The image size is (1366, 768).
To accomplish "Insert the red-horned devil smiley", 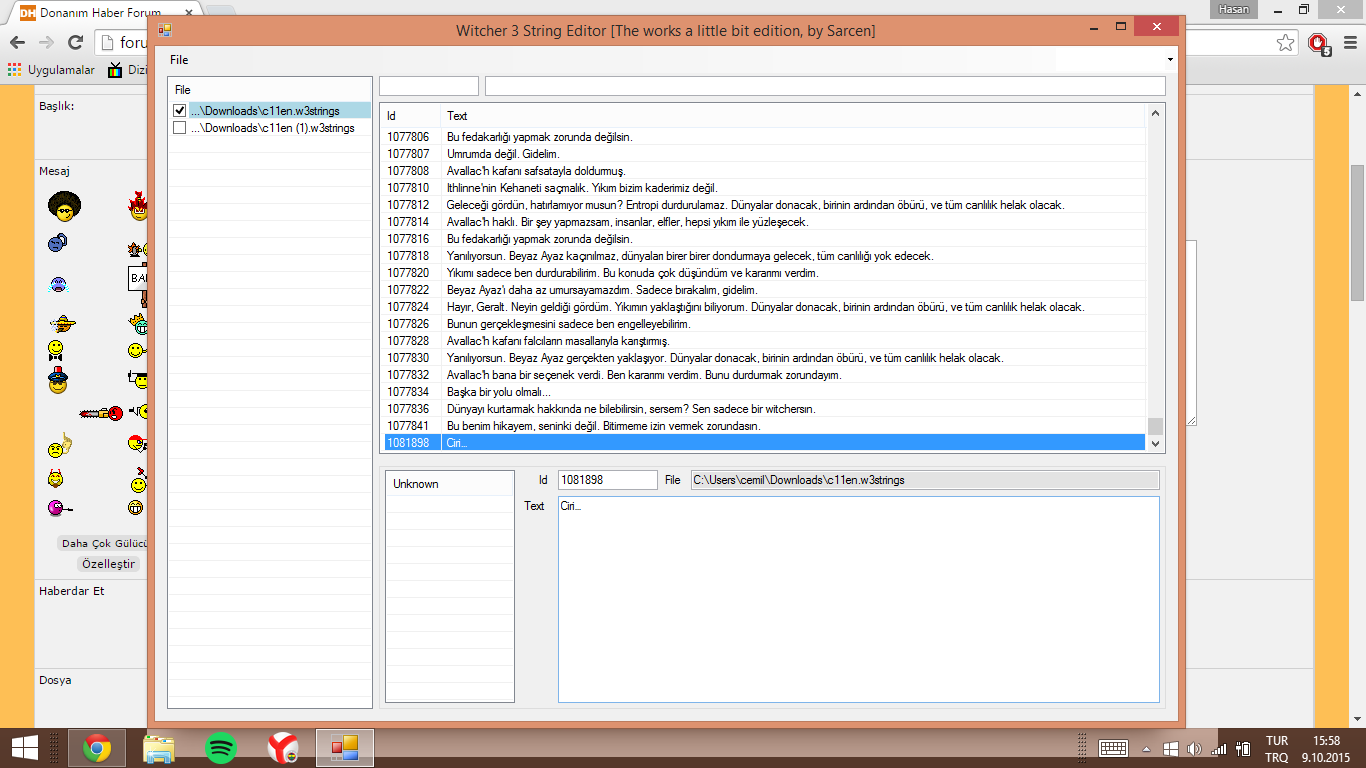I will coord(56,479).
